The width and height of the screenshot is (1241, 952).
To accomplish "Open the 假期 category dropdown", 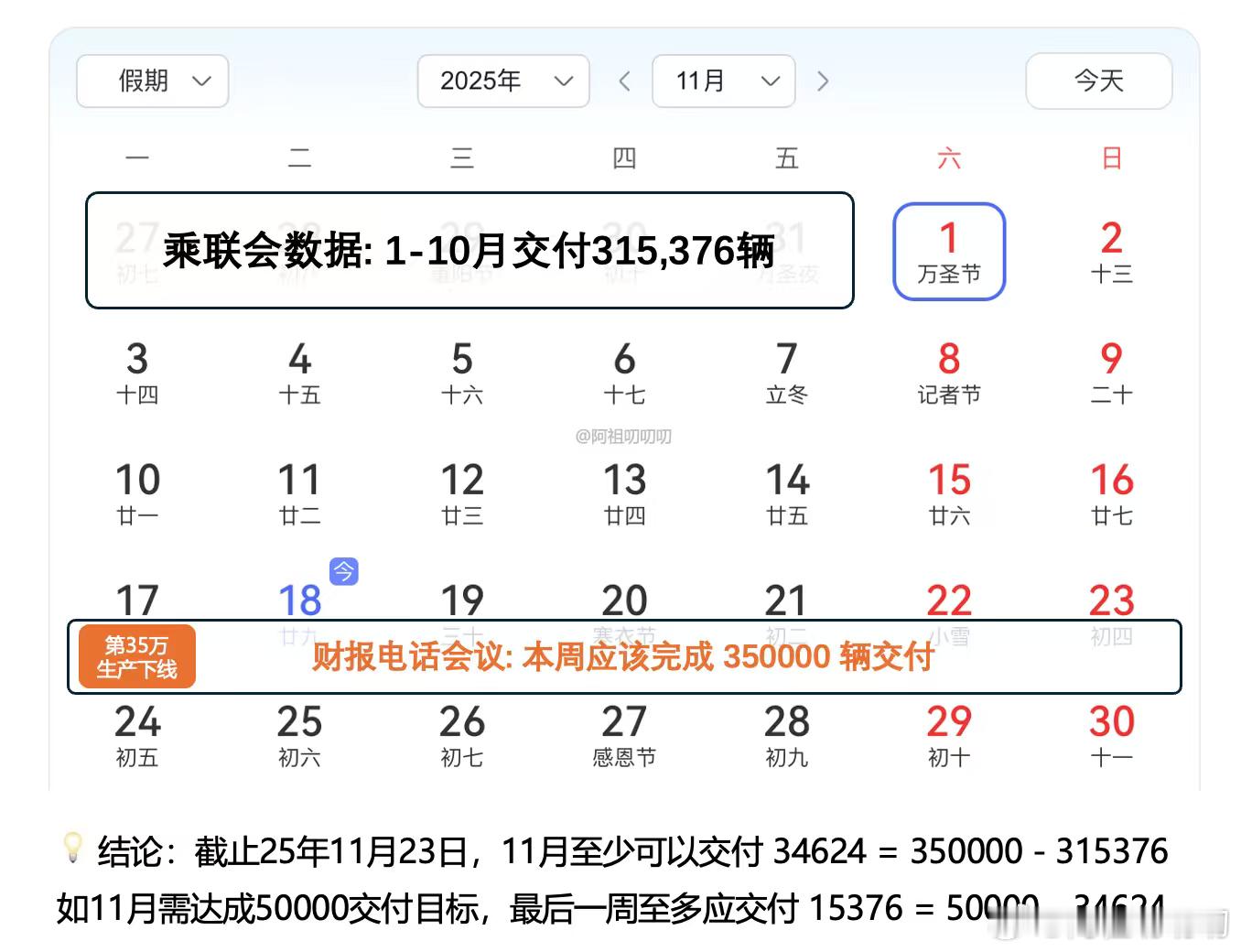I will click(152, 81).
